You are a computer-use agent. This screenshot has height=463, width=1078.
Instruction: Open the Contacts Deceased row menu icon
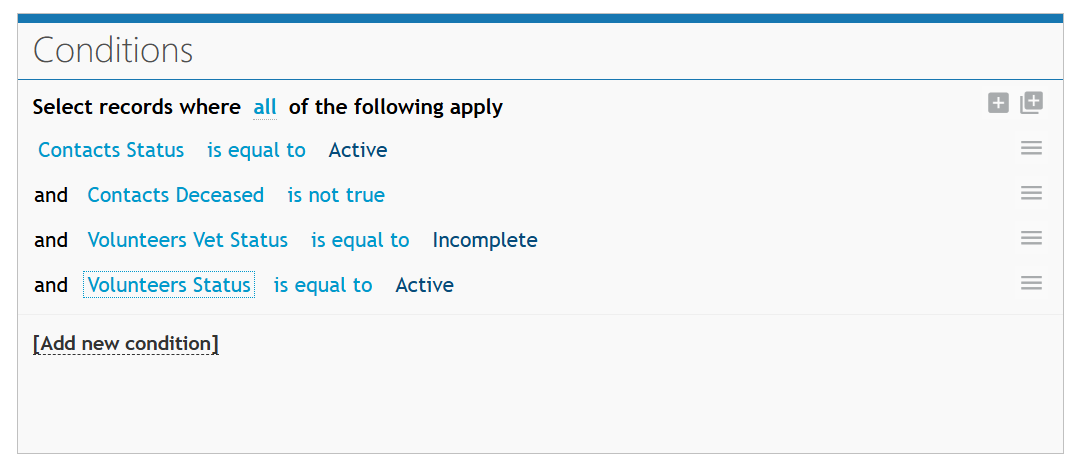pos(1031,193)
